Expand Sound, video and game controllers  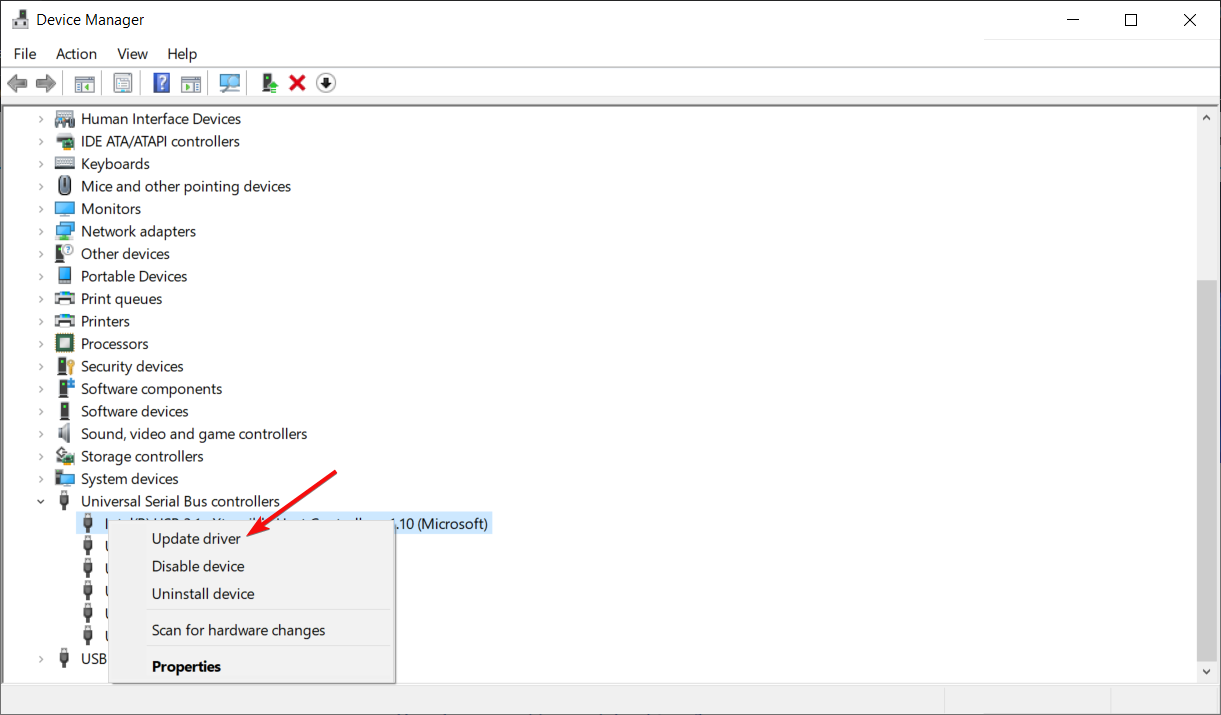tap(41, 434)
